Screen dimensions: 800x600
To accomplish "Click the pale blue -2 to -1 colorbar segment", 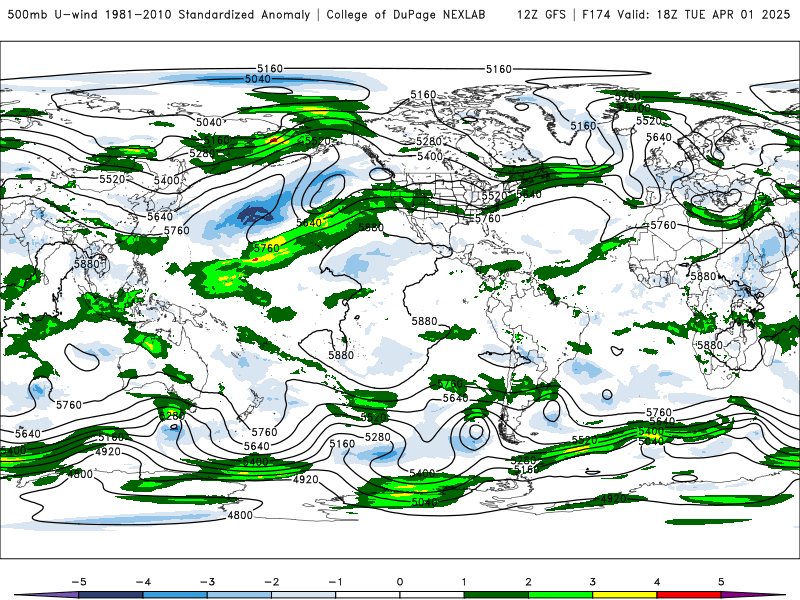I will point(304,595).
